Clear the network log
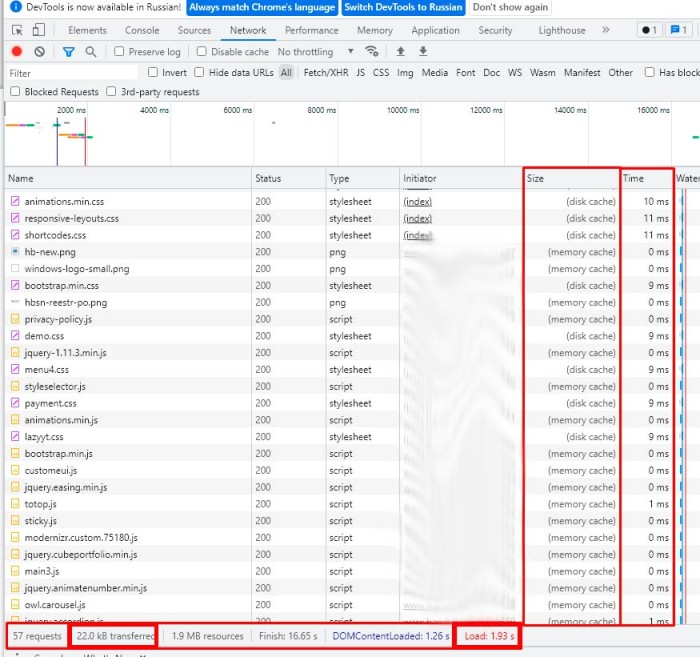This screenshot has width=700, height=657. [39, 52]
